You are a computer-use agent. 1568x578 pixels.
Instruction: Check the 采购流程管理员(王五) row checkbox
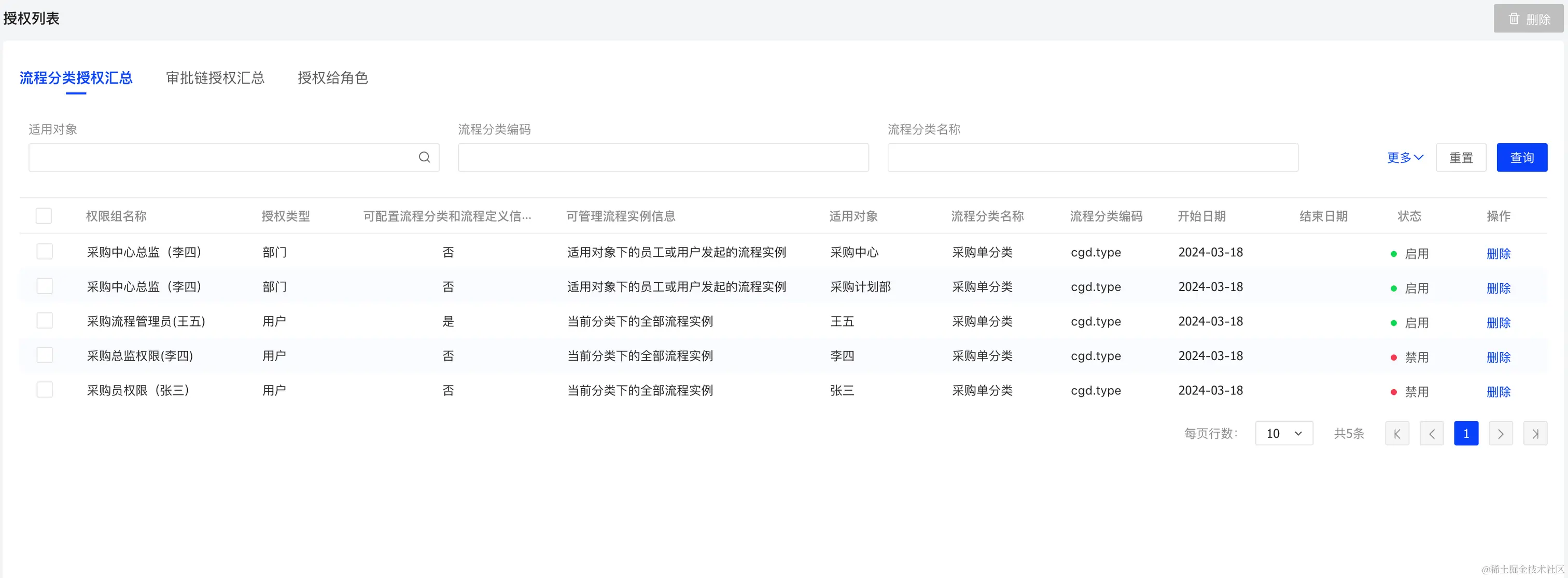pos(45,321)
